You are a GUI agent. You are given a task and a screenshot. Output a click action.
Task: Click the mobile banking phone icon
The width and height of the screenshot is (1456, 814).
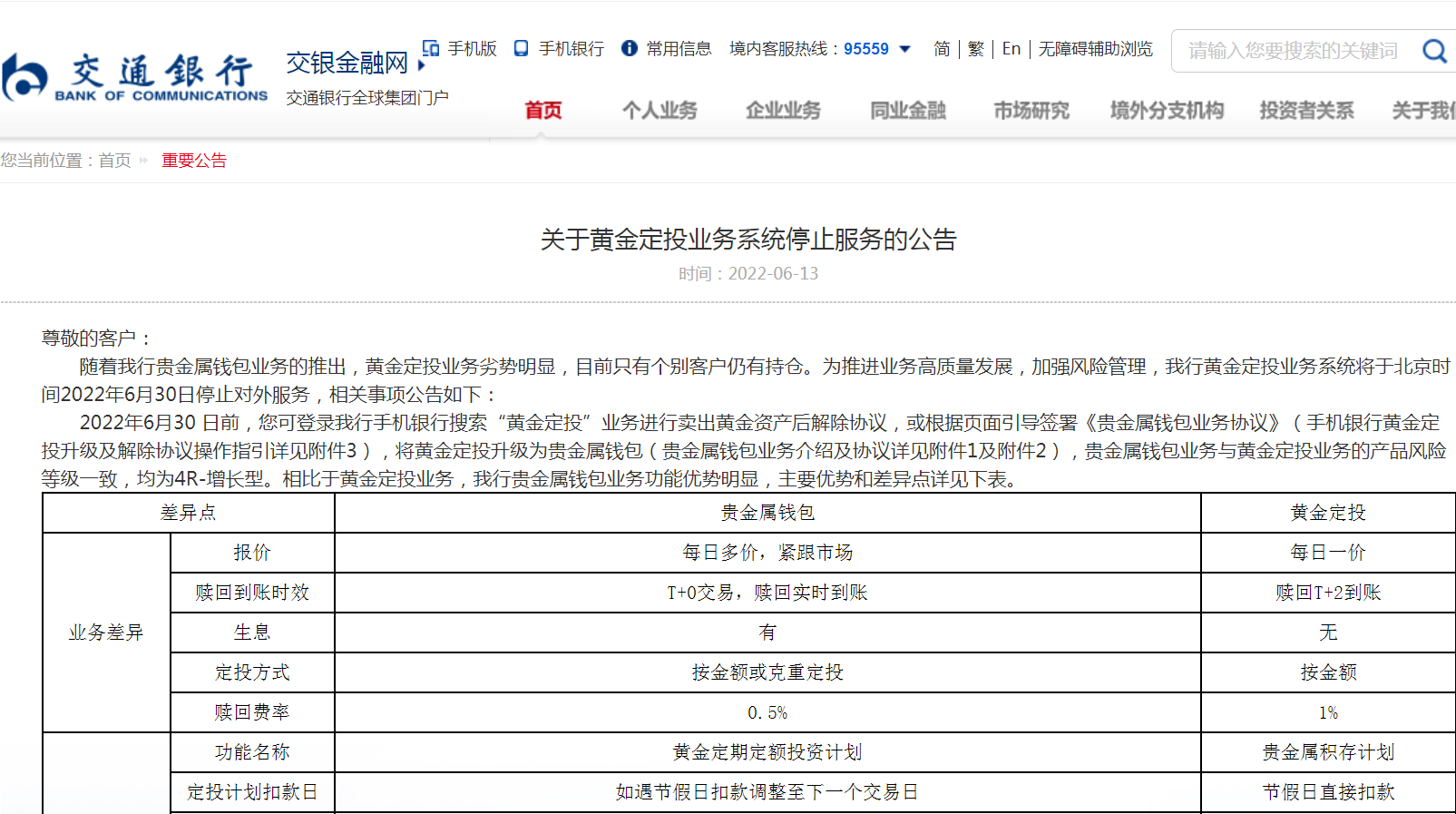click(521, 48)
